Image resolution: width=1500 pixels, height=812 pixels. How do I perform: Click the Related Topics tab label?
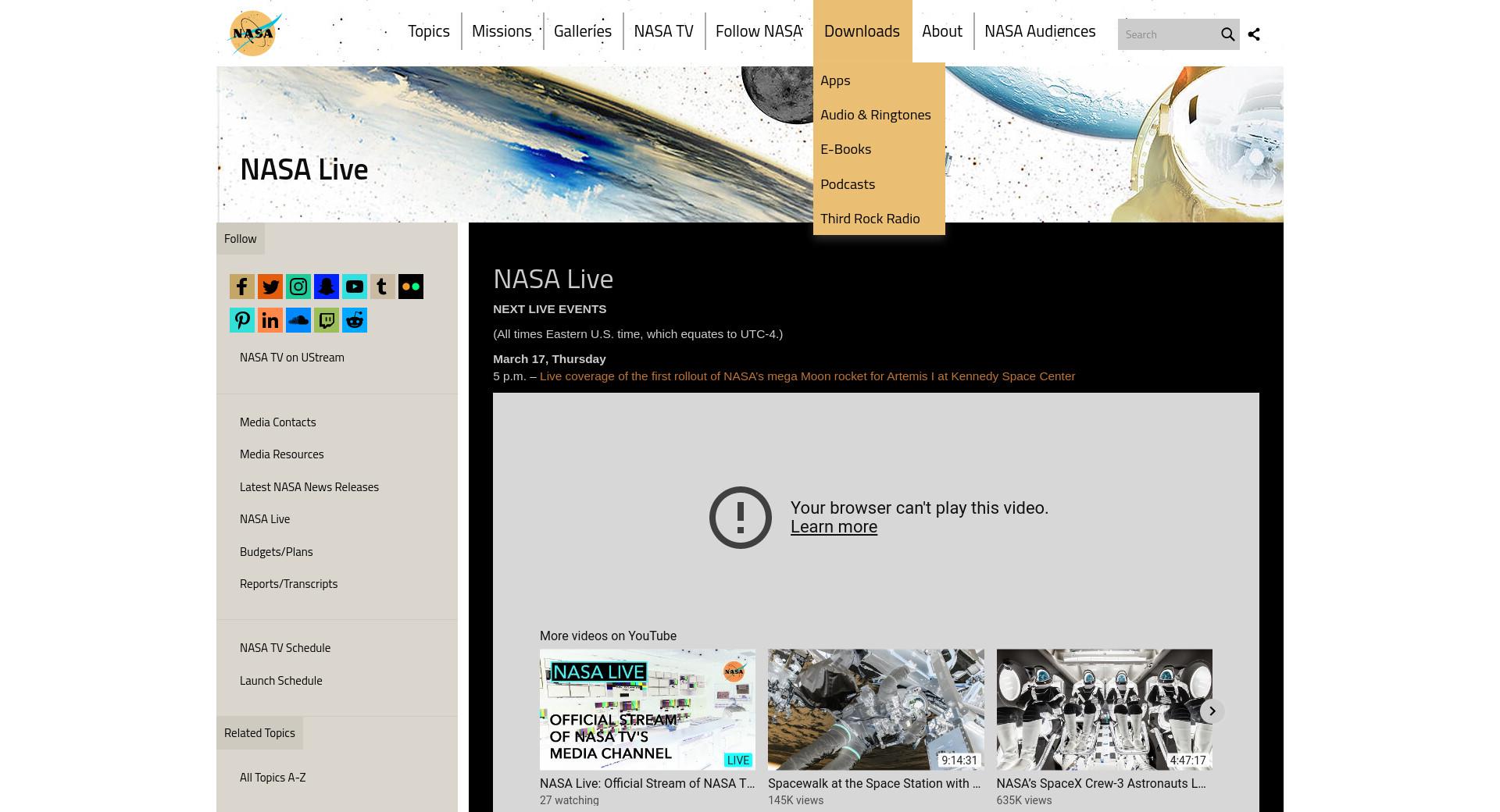point(259,733)
